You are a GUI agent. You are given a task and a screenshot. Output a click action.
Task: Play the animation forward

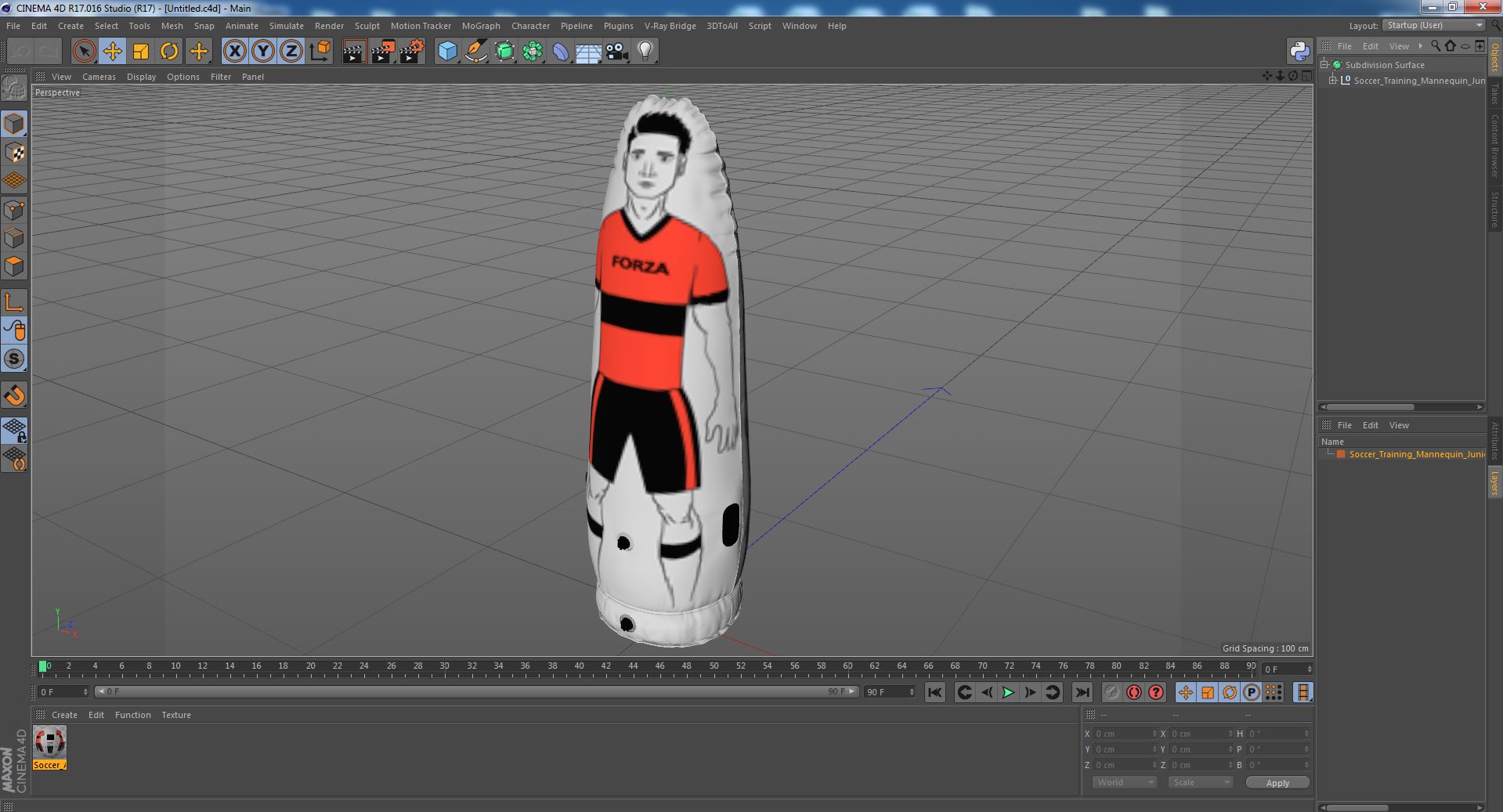1008,692
